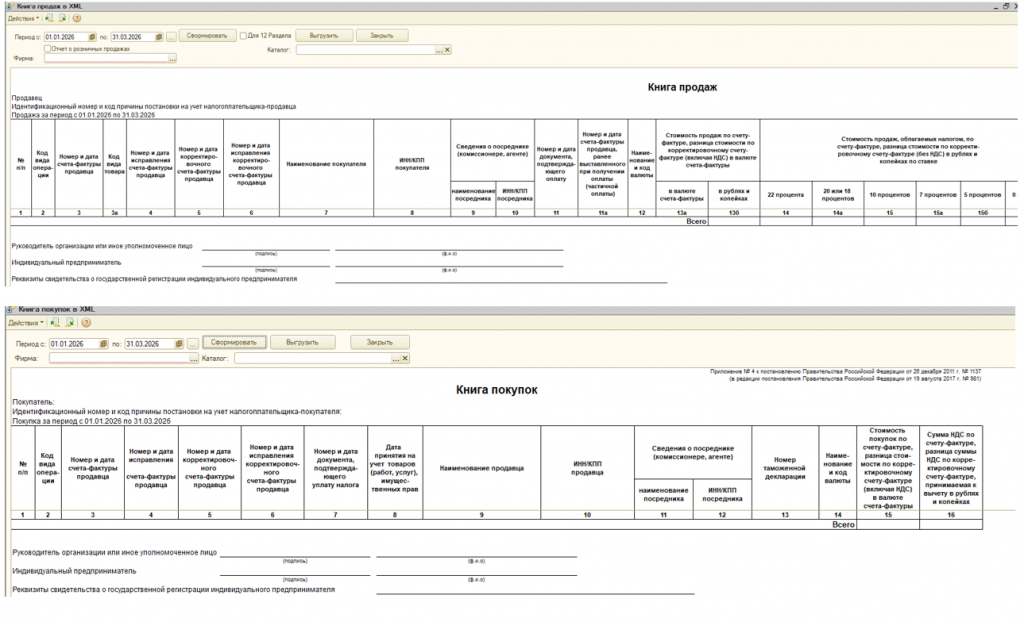Click the Книга продаж в XML window icon
Viewport: 1024px width, 626px height.
(10, 6)
